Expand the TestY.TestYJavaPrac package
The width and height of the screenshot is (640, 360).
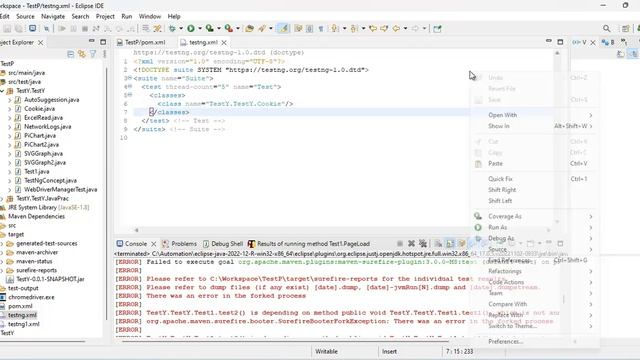(x=2, y=199)
